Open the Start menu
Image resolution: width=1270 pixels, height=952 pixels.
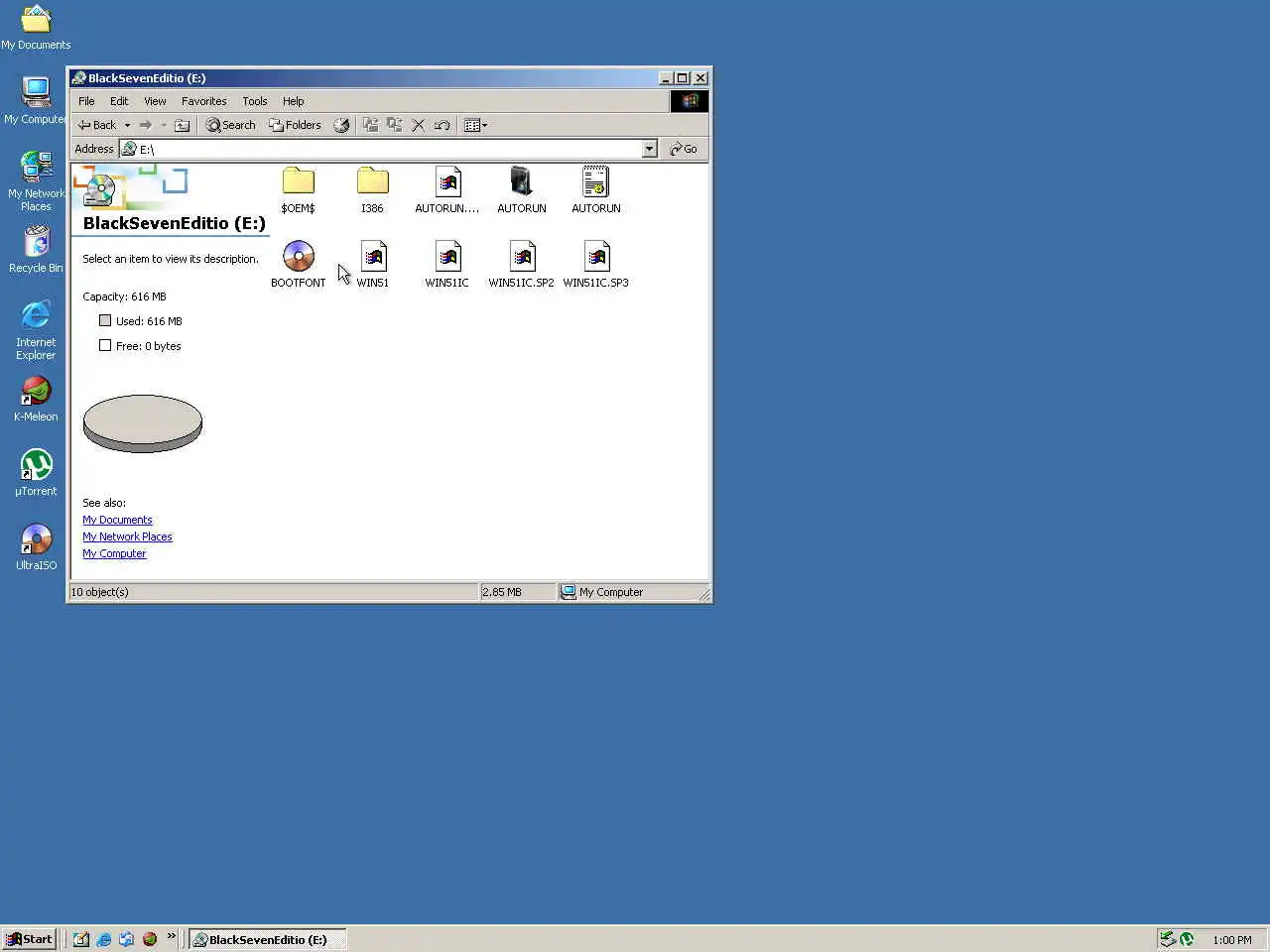pos(29,939)
